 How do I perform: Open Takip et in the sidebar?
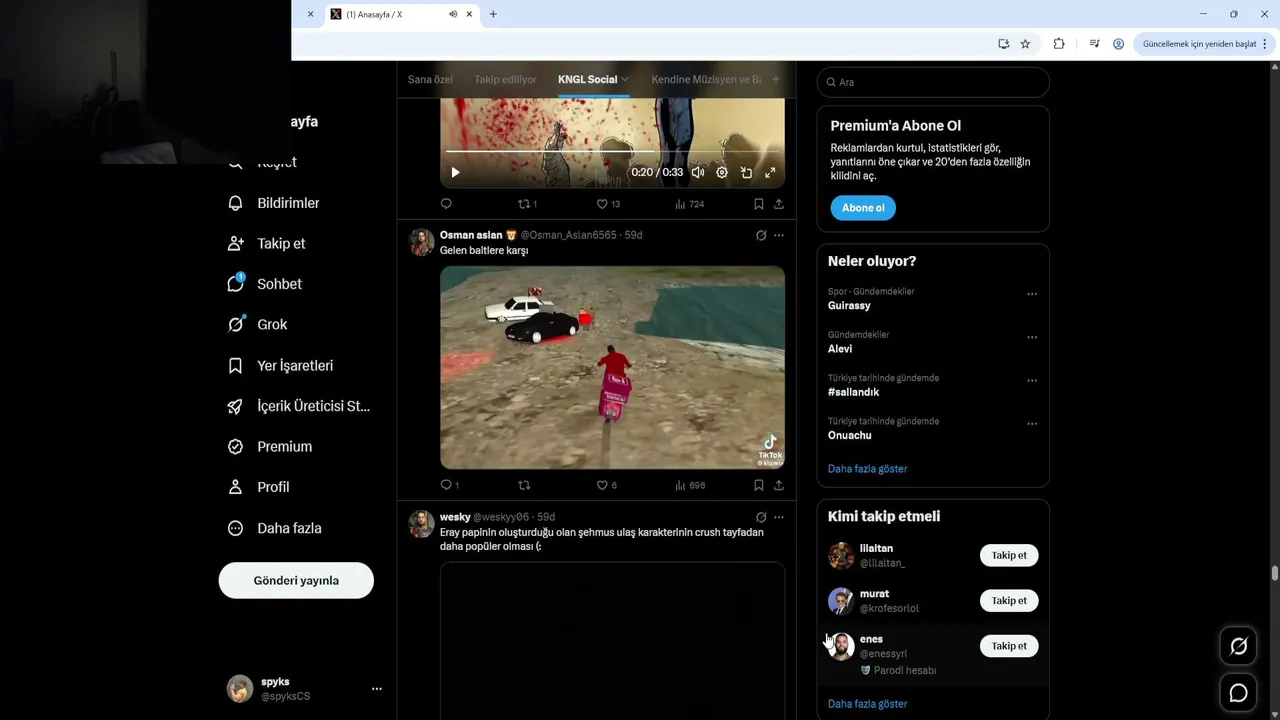coord(267,243)
